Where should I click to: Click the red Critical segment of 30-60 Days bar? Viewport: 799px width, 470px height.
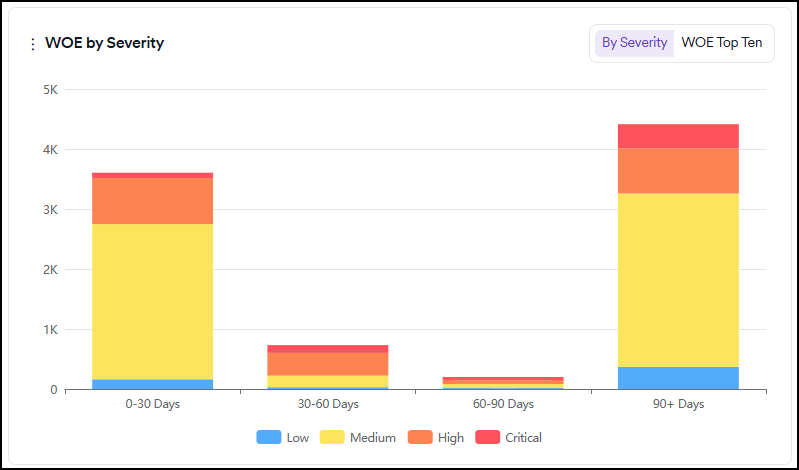tap(327, 349)
